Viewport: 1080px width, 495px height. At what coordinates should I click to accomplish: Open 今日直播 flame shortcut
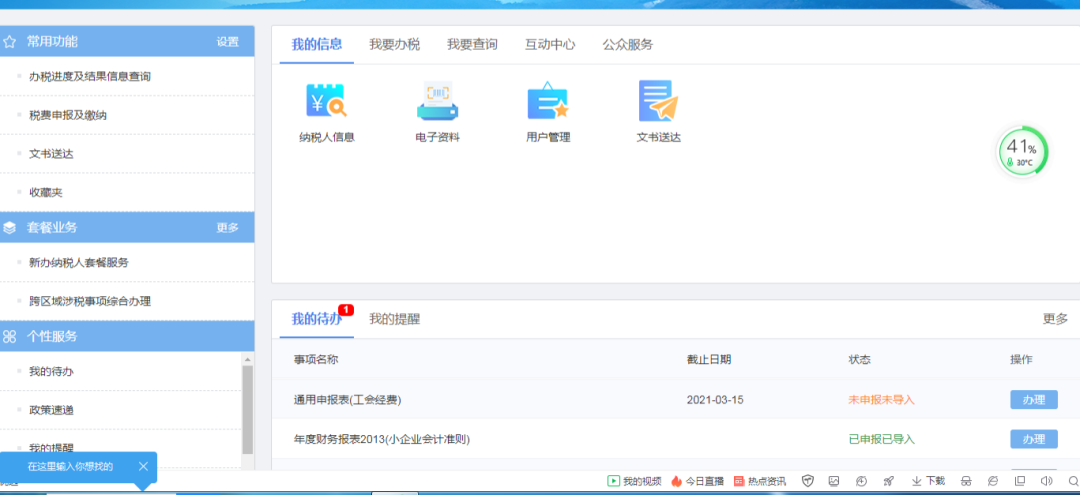(x=698, y=481)
